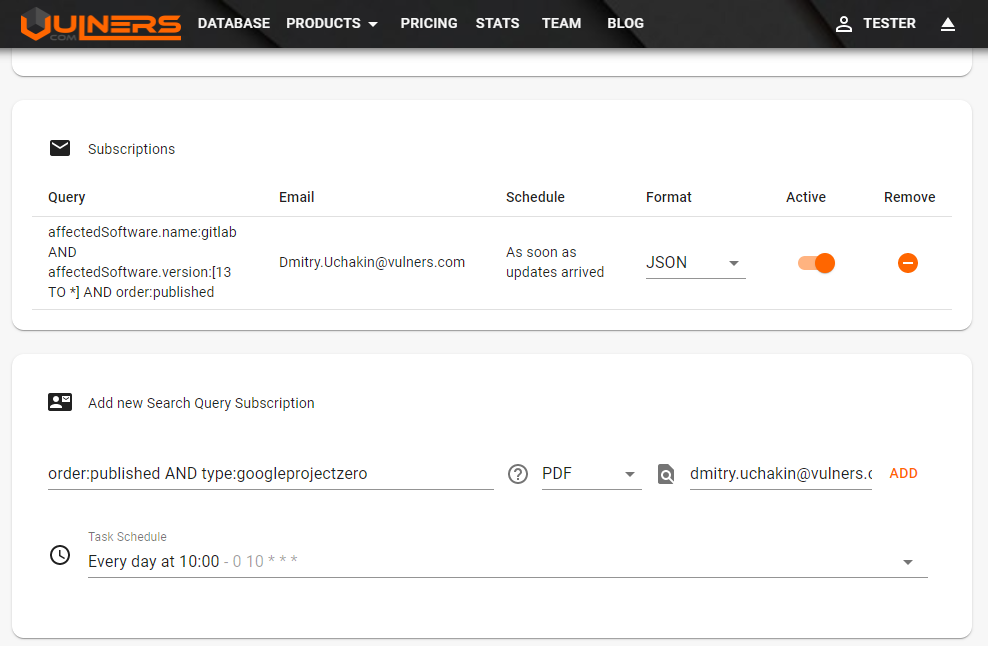Click the search query input field
Image resolution: width=988 pixels, height=646 pixels.
pos(270,474)
